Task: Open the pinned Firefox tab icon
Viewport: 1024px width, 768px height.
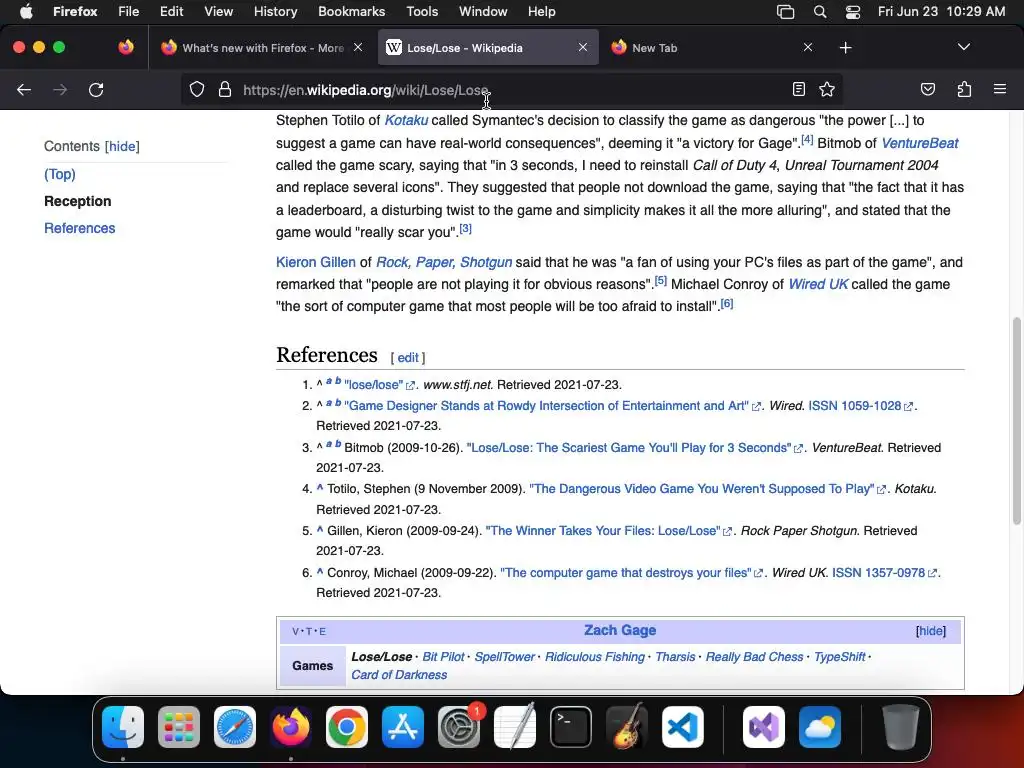Action: (x=126, y=47)
